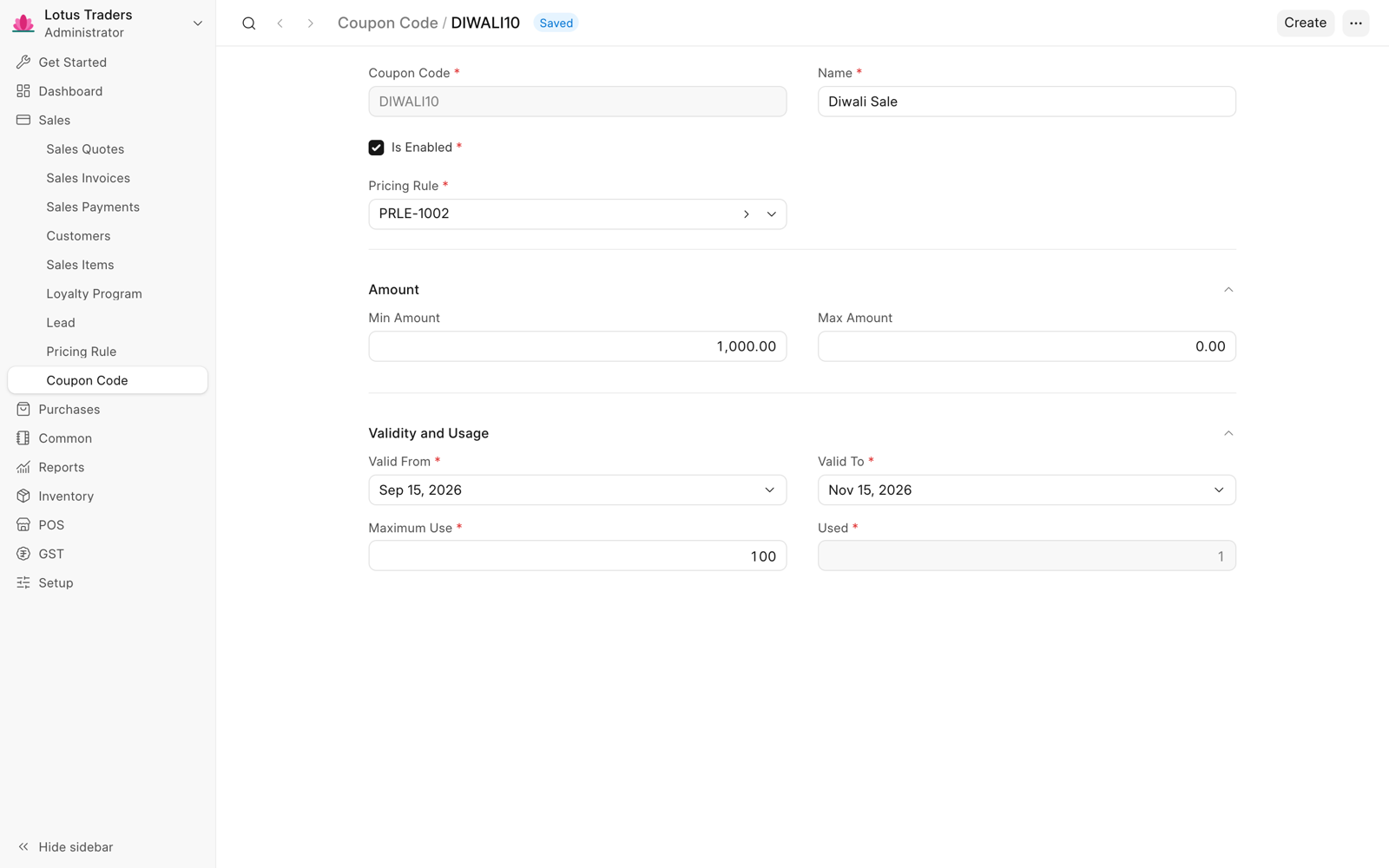Click the Sales card icon
Viewport: 1389px width, 868px height.
pos(23,120)
